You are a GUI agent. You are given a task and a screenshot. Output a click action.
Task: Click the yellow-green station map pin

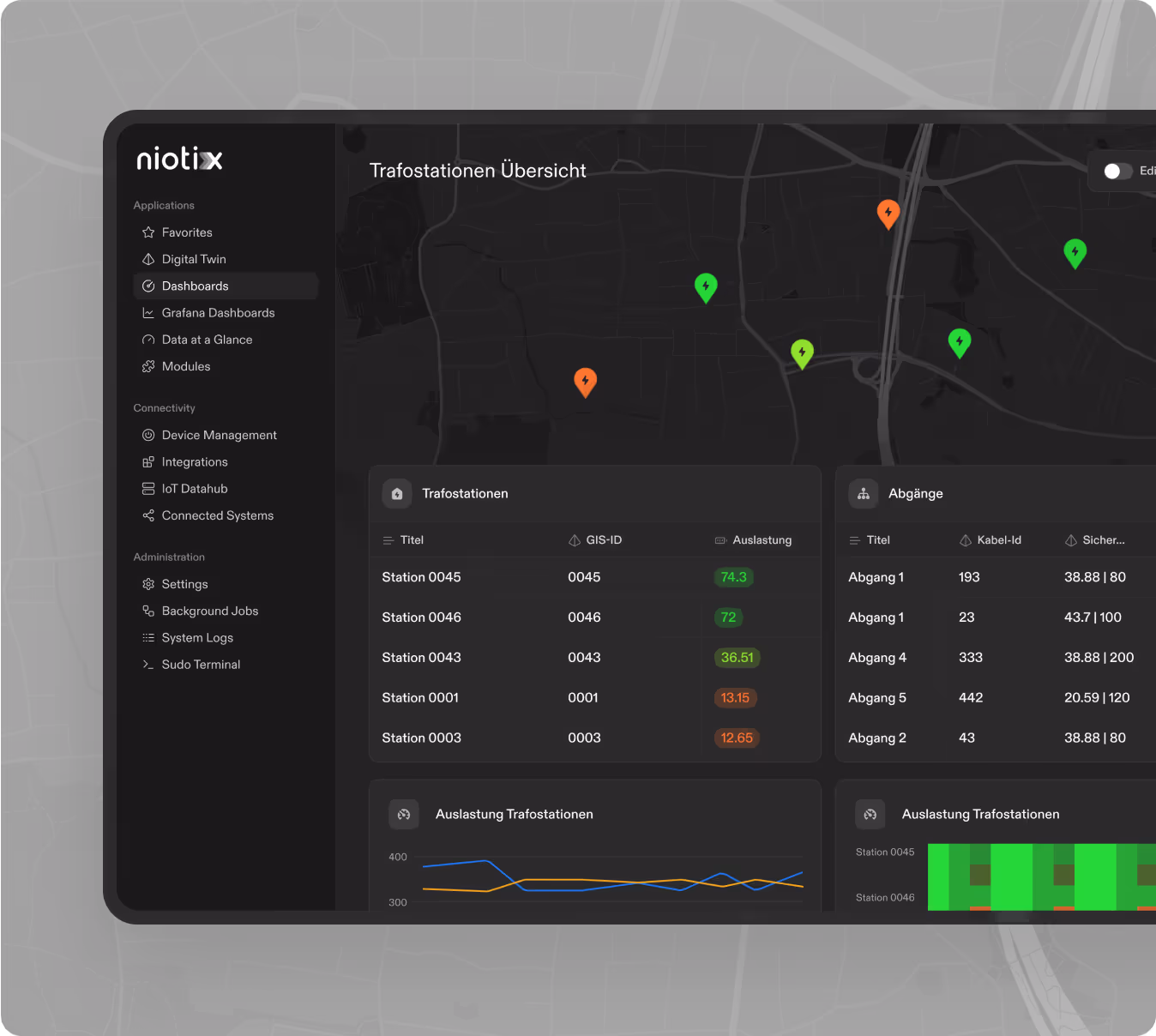click(802, 352)
